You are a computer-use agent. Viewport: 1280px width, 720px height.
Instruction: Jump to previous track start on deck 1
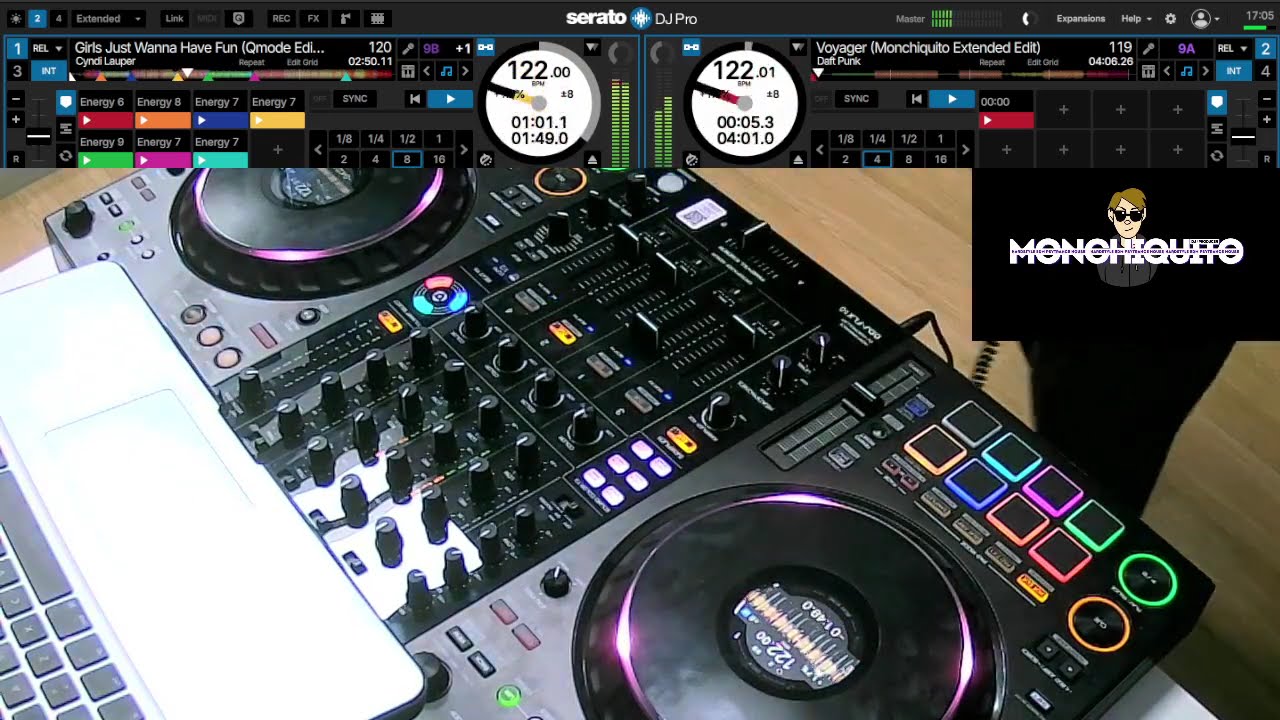414,99
